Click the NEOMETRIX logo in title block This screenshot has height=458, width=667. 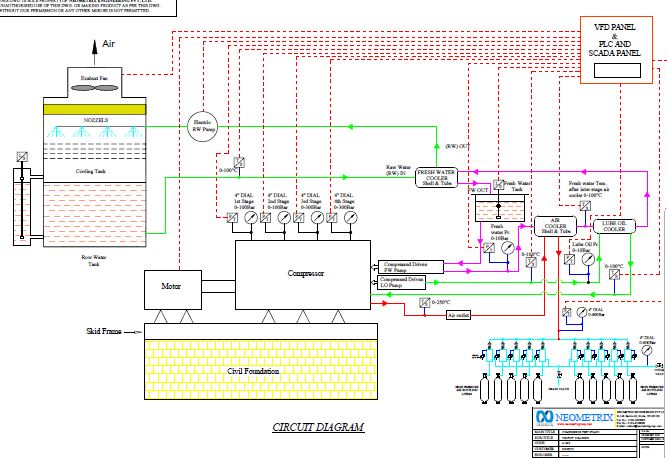click(x=575, y=417)
